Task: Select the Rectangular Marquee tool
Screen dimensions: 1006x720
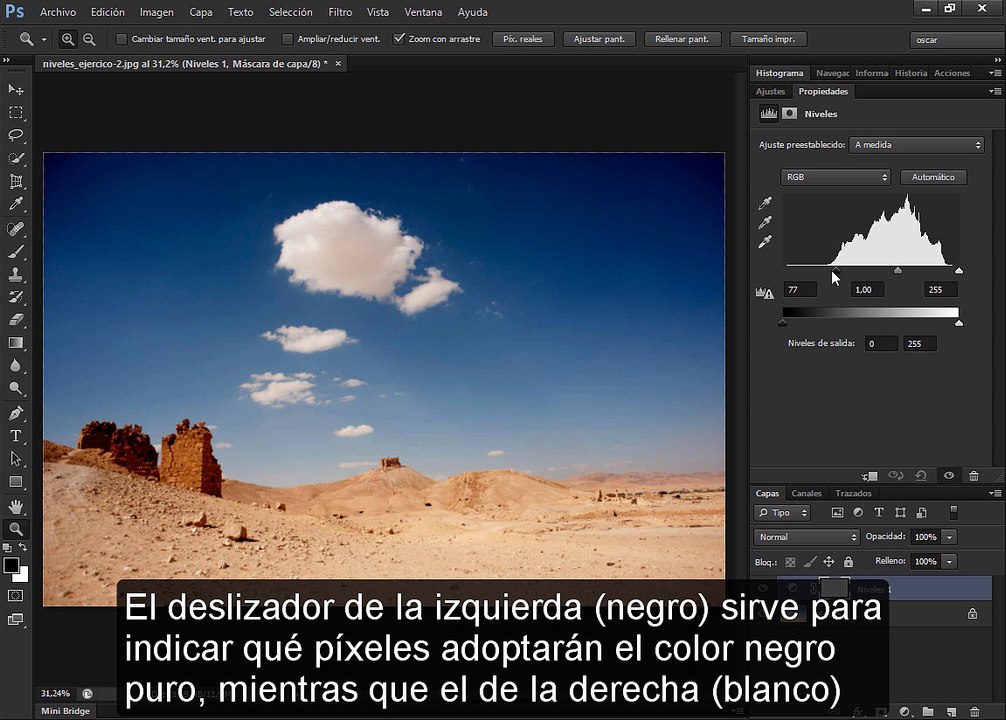Action: pos(16,112)
